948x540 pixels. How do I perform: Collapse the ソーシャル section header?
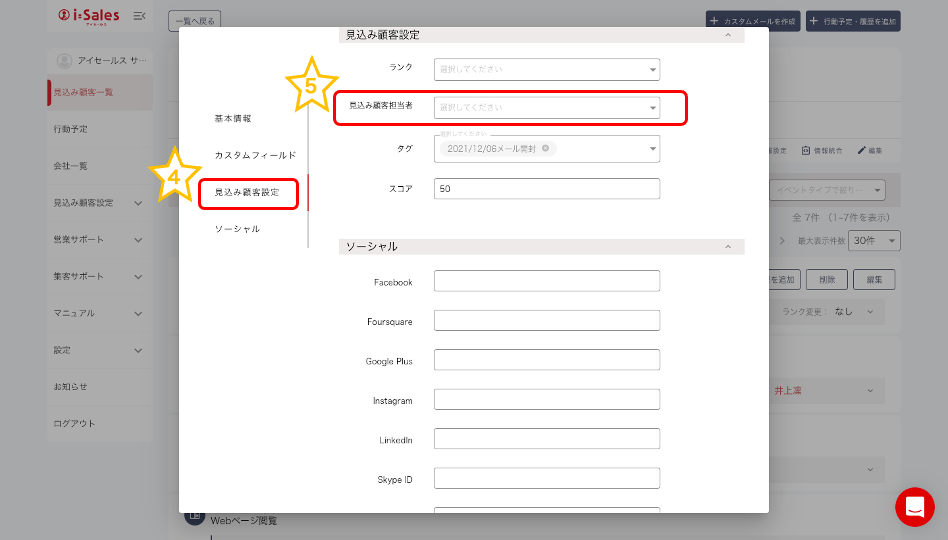[727, 246]
